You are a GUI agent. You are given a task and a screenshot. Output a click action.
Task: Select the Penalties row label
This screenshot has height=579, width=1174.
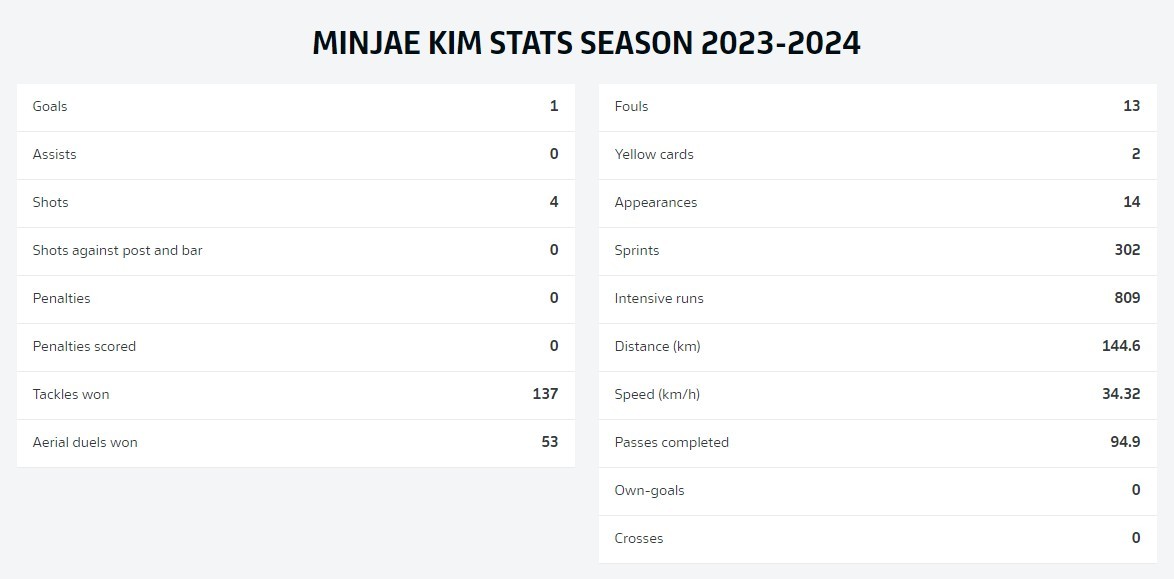pyautogui.click(x=61, y=298)
